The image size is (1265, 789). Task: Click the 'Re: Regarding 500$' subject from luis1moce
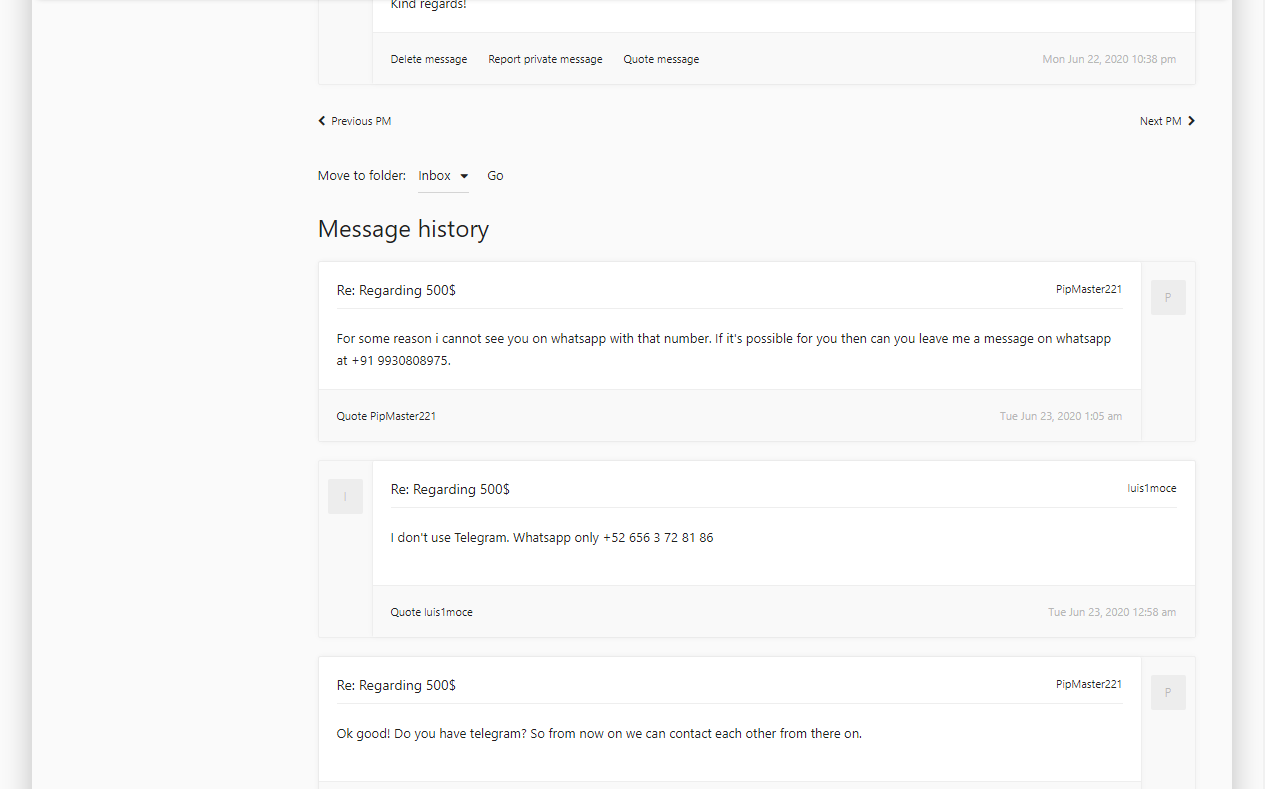pos(450,489)
